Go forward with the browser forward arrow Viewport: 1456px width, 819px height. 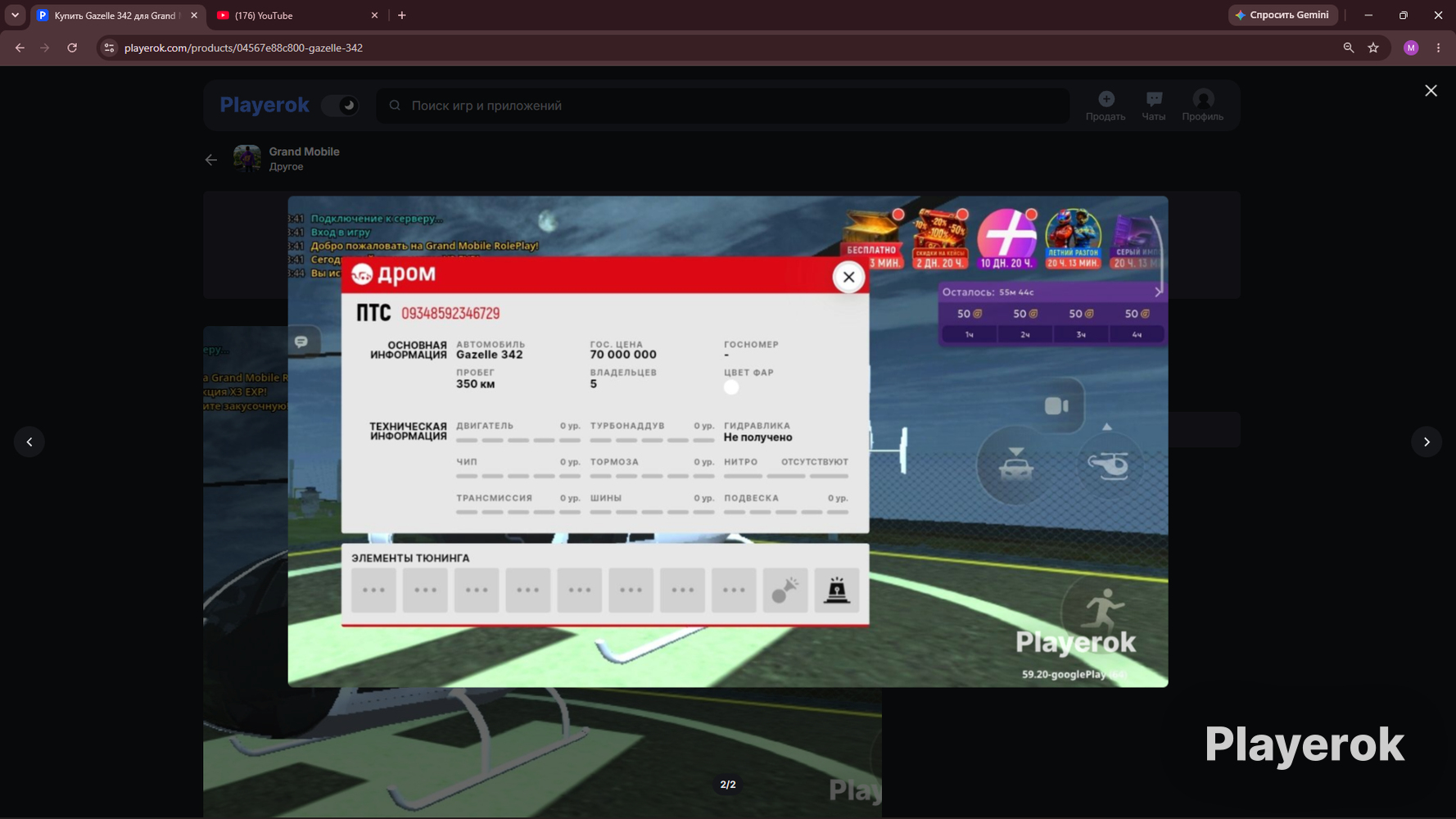tap(45, 48)
